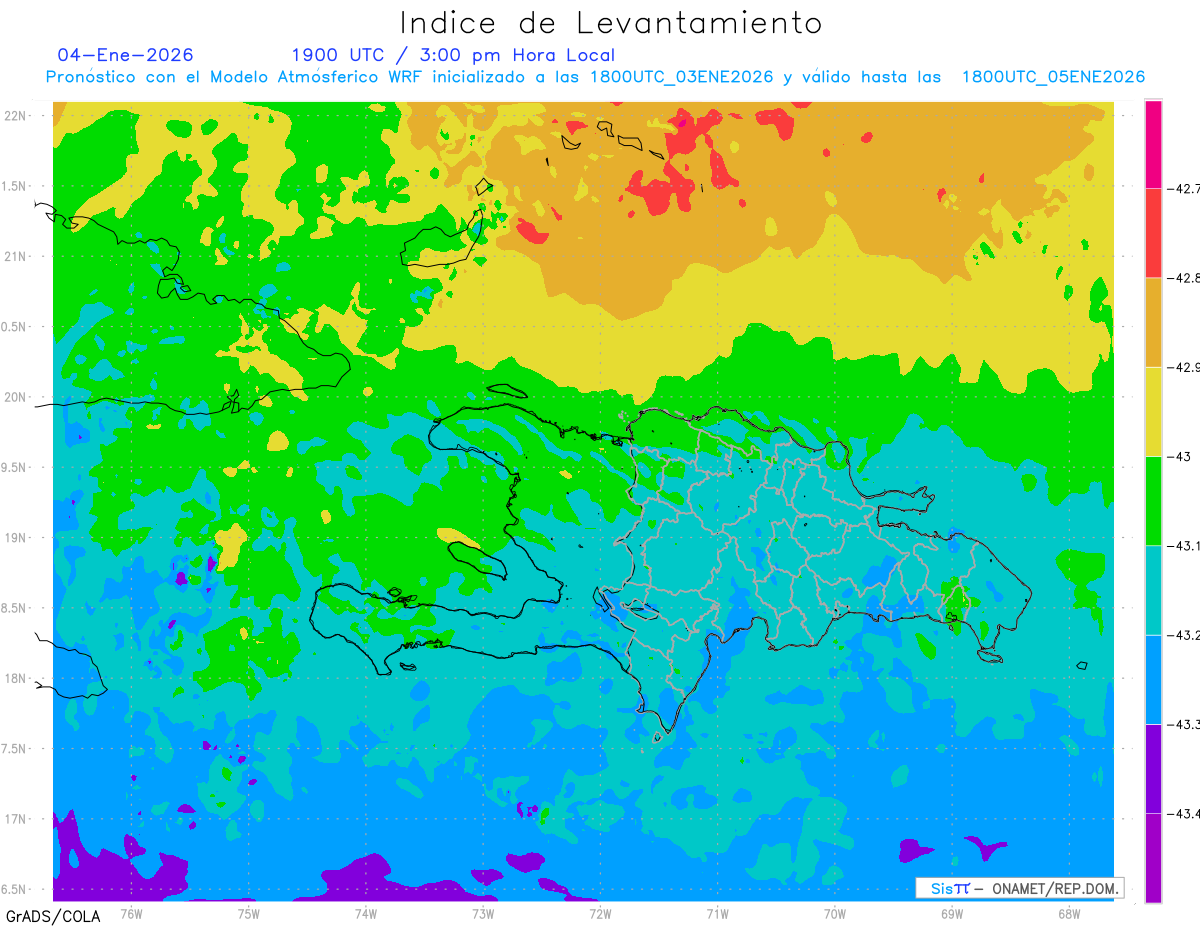Select the red colorbar segment below -42.7
The width and height of the screenshot is (1200, 927).
pyautogui.click(x=1153, y=233)
